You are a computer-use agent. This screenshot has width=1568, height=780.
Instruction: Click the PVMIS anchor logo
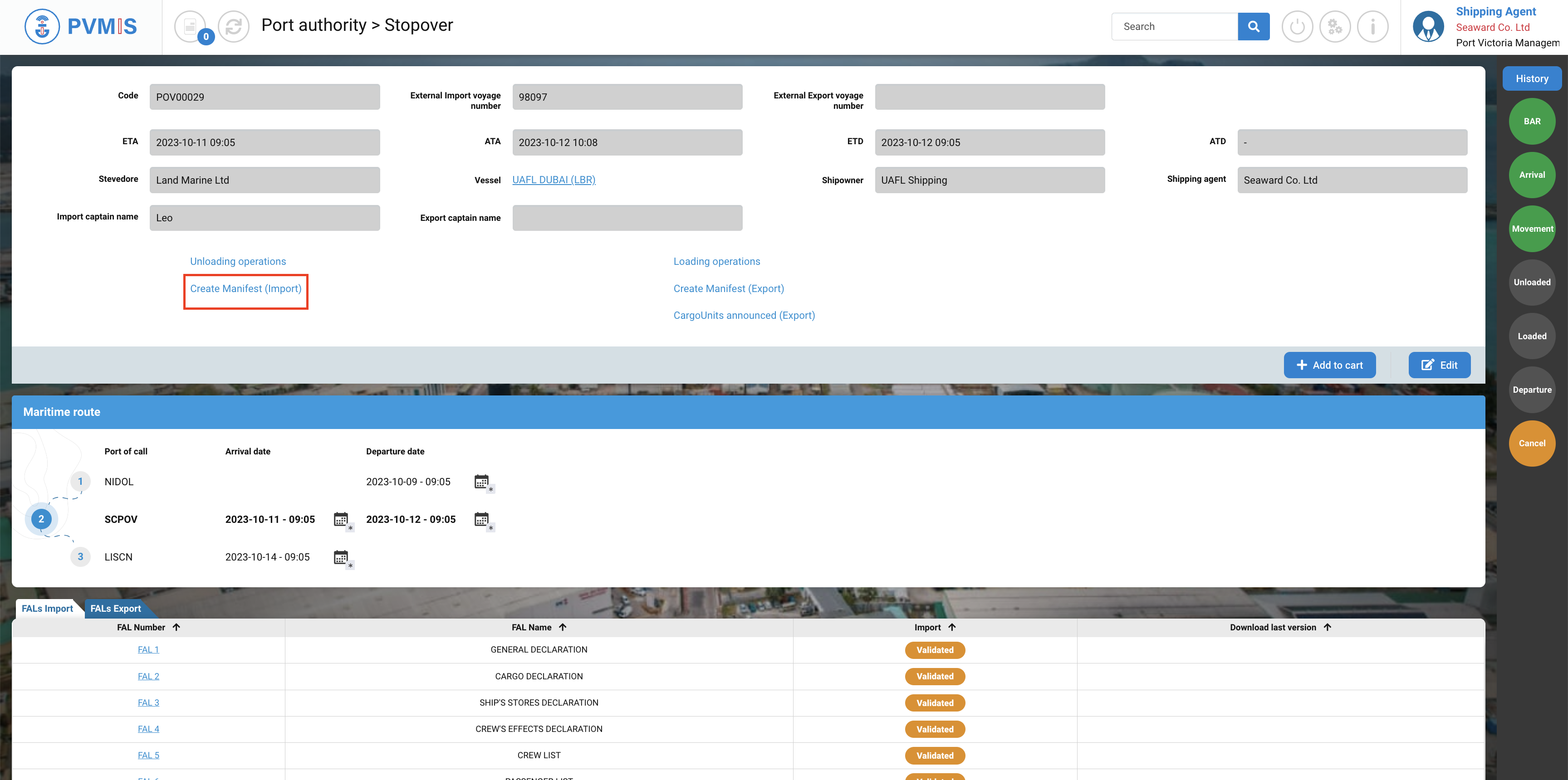pos(42,26)
